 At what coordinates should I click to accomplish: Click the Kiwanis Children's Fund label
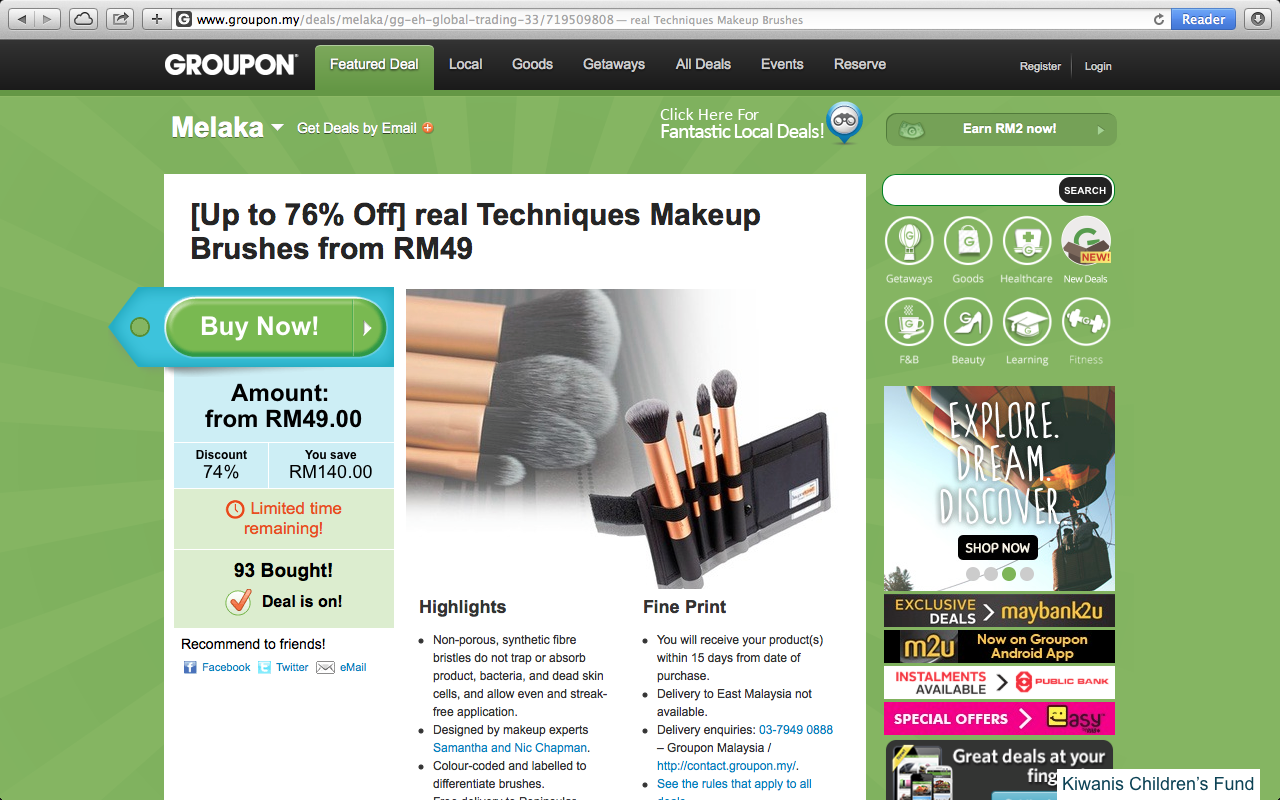tap(1158, 784)
